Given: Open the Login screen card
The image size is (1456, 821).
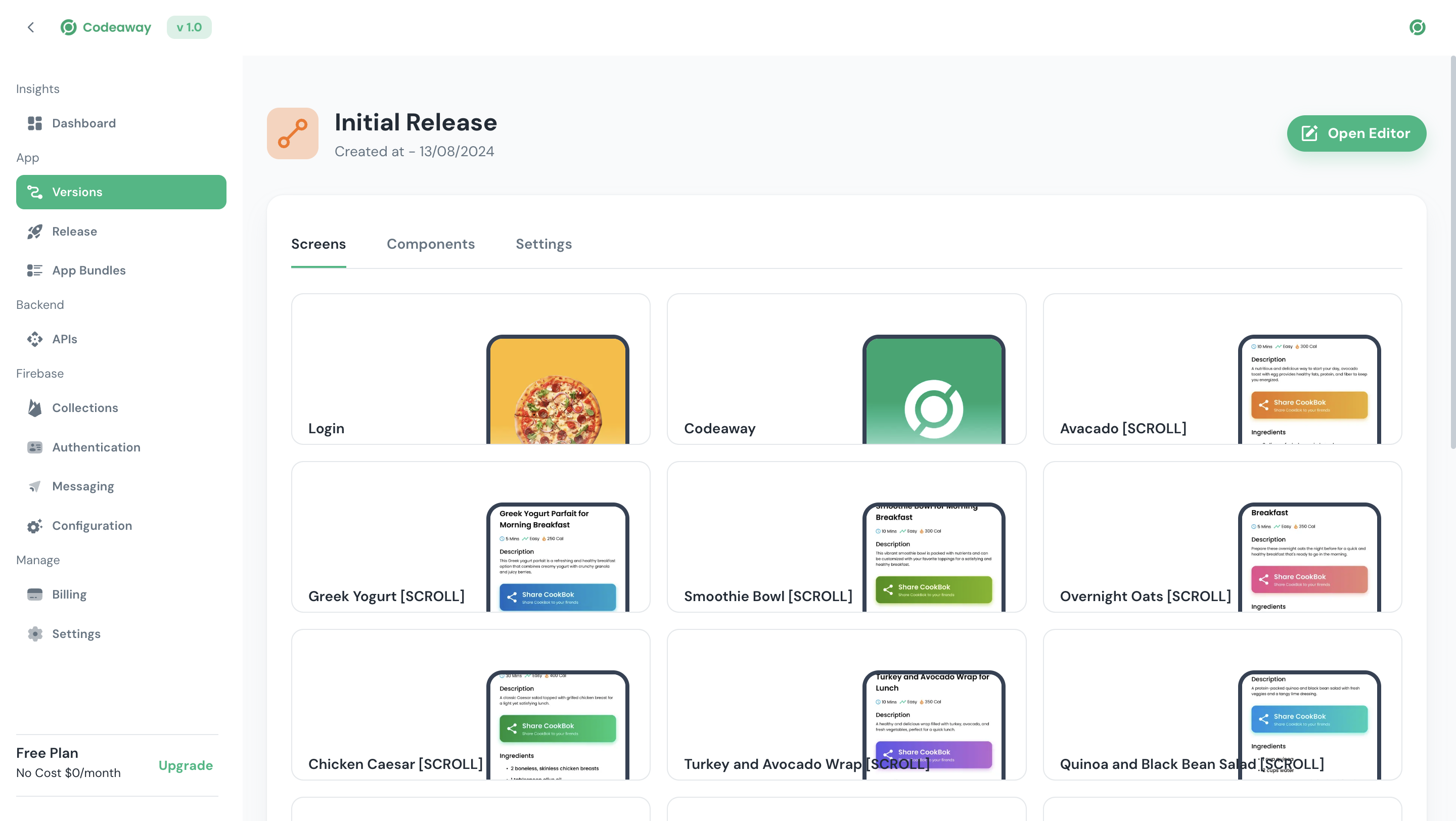Looking at the screenshot, I should click(470, 369).
